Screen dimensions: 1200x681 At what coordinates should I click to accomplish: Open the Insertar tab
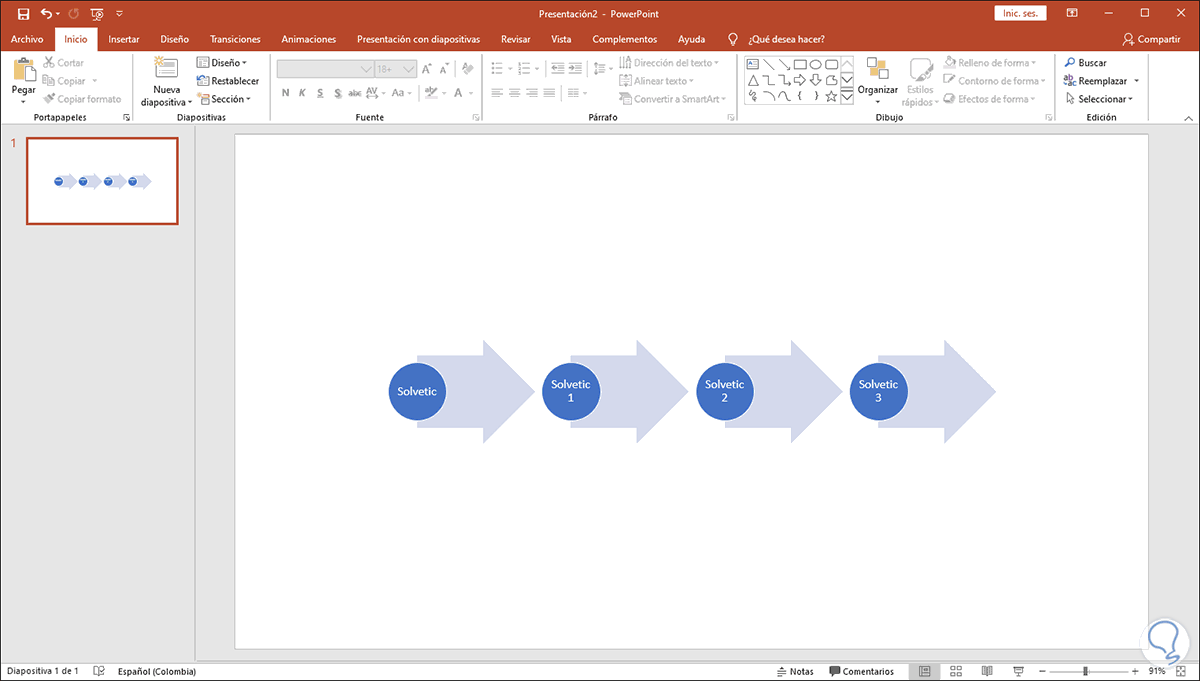(124, 39)
